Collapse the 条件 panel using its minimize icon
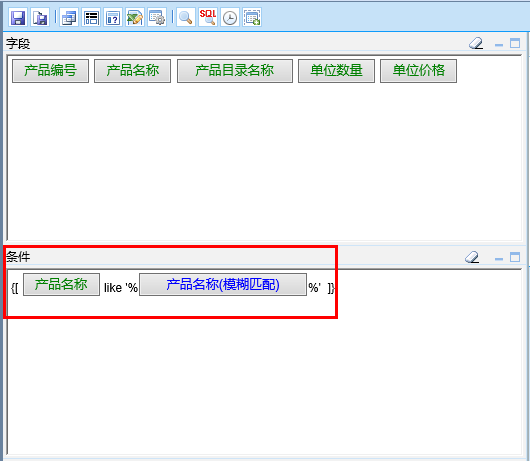530x461 pixels. (x=499, y=259)
